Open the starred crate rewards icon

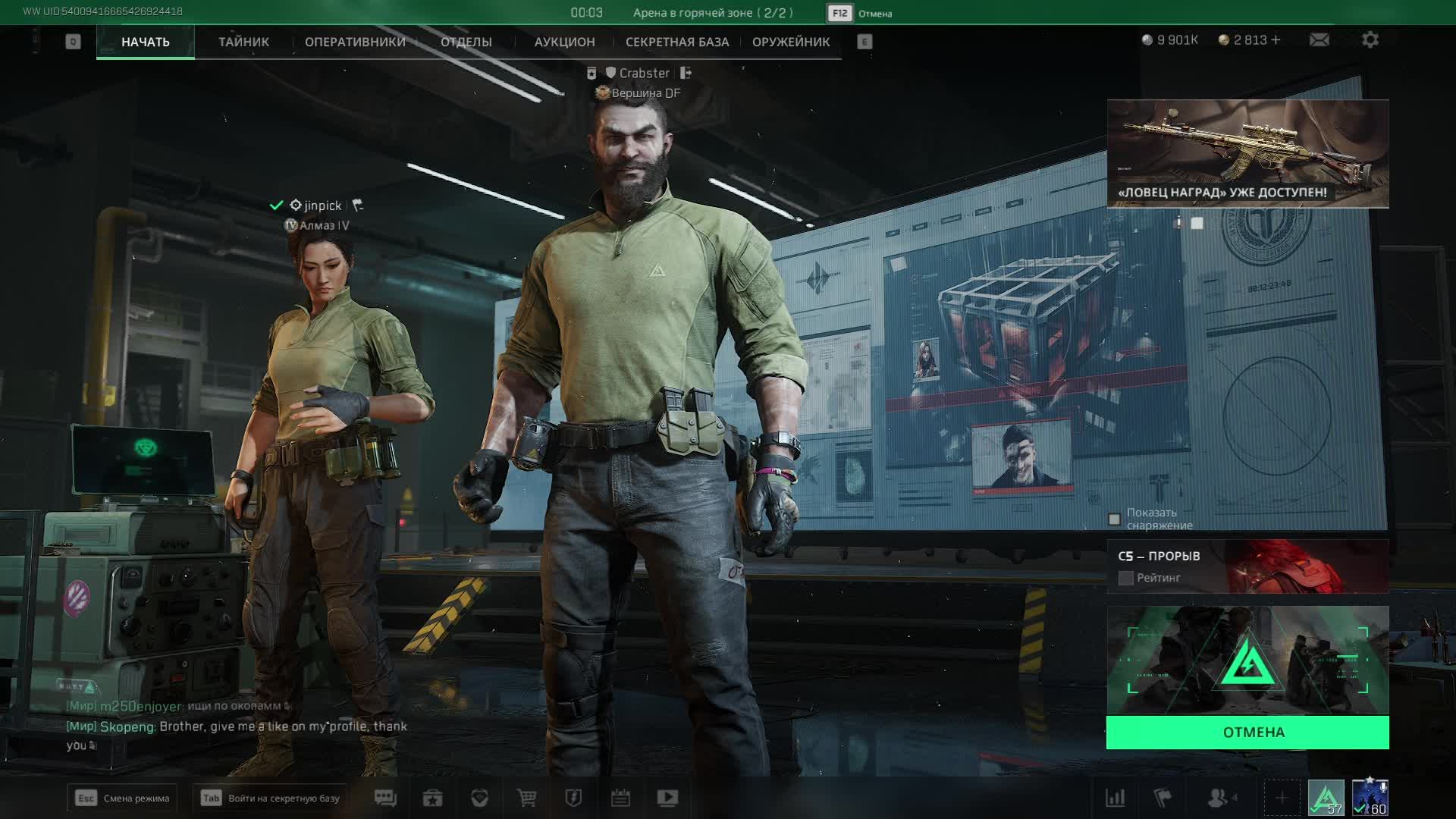(x=432, y=798)
